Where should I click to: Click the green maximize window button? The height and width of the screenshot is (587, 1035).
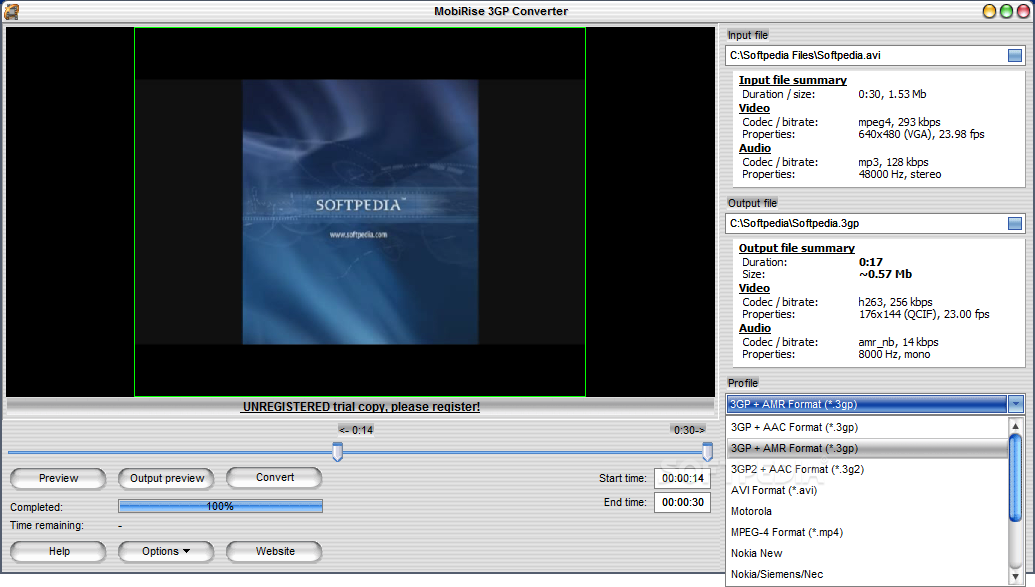[1006, 11]
